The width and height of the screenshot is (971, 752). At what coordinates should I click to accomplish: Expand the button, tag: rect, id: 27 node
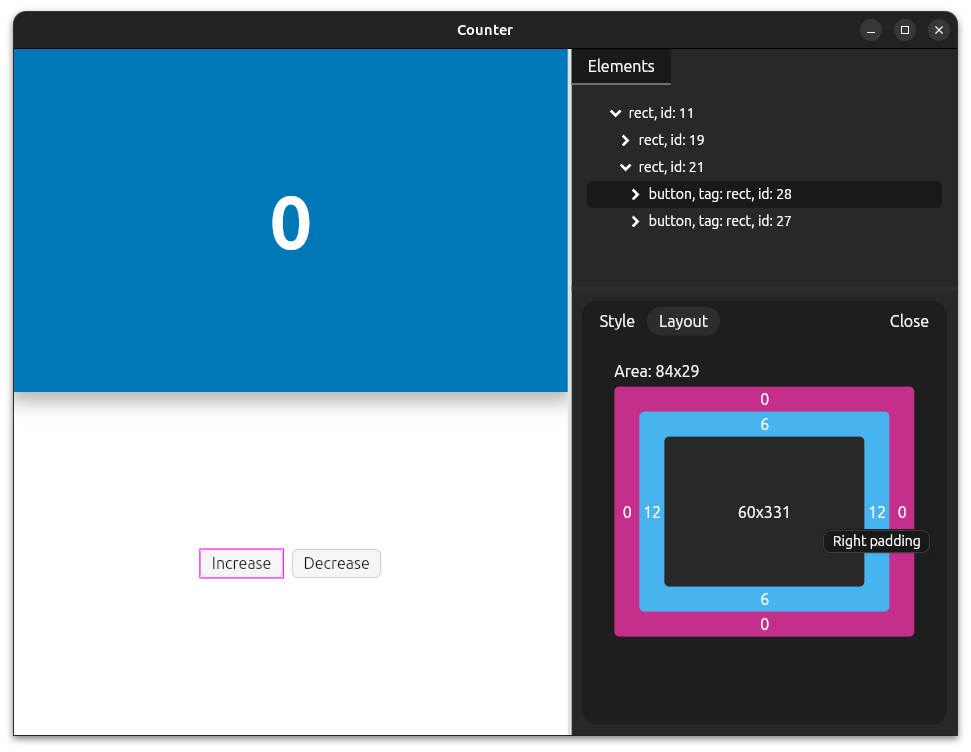(635, 221)
